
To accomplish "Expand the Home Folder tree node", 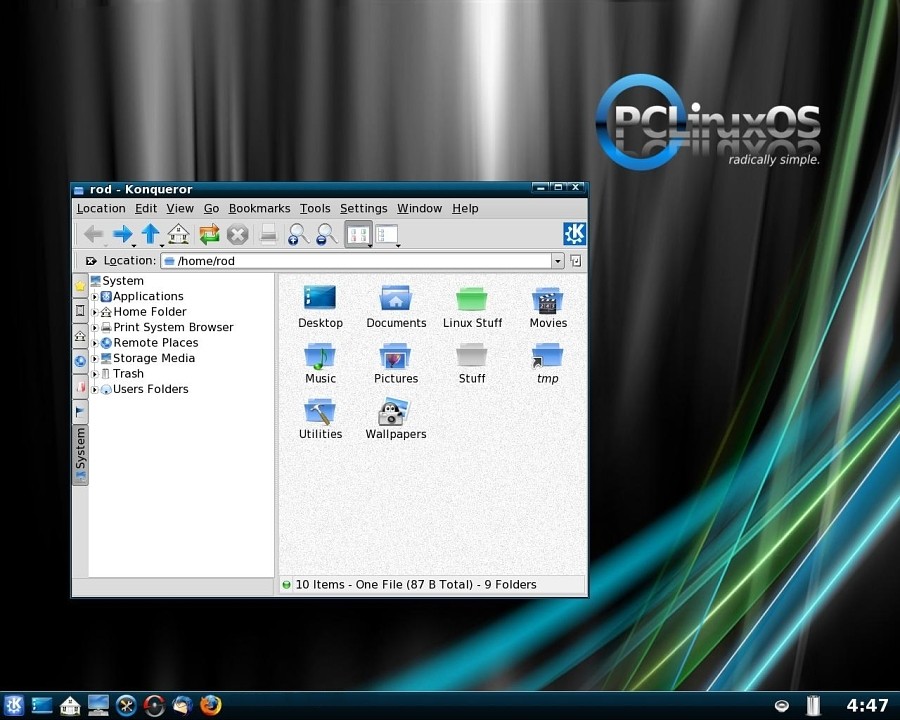I will [95, 312].
